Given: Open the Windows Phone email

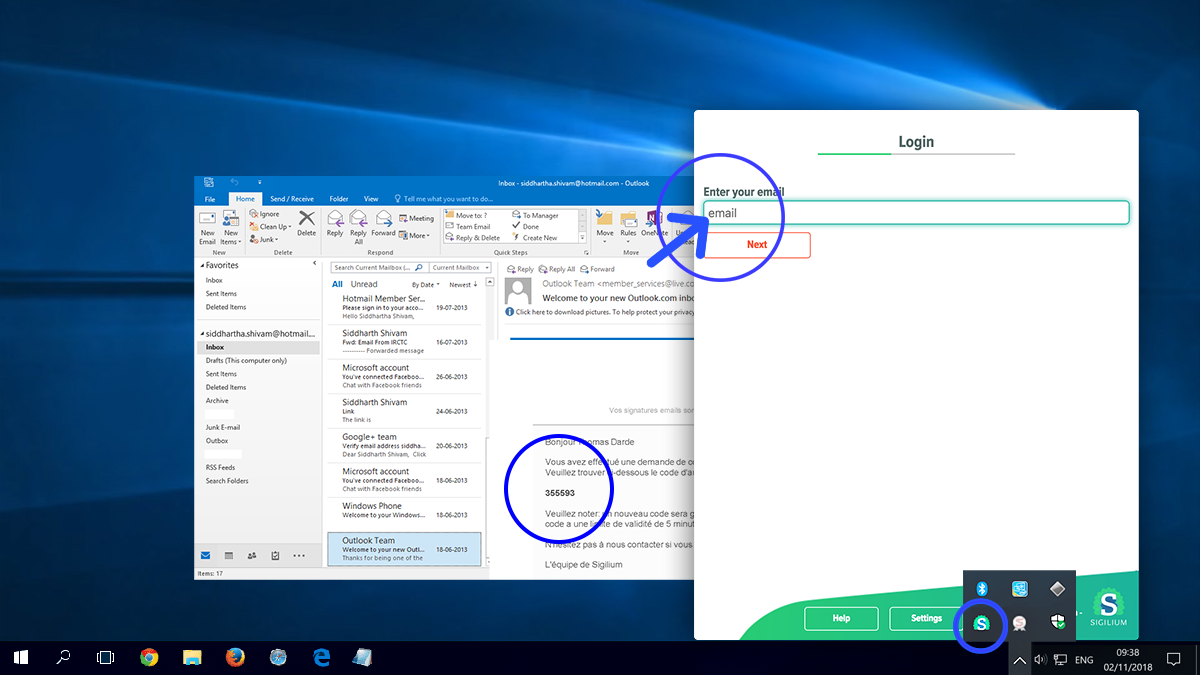Looking at the screenshot, I should point(405,514).
